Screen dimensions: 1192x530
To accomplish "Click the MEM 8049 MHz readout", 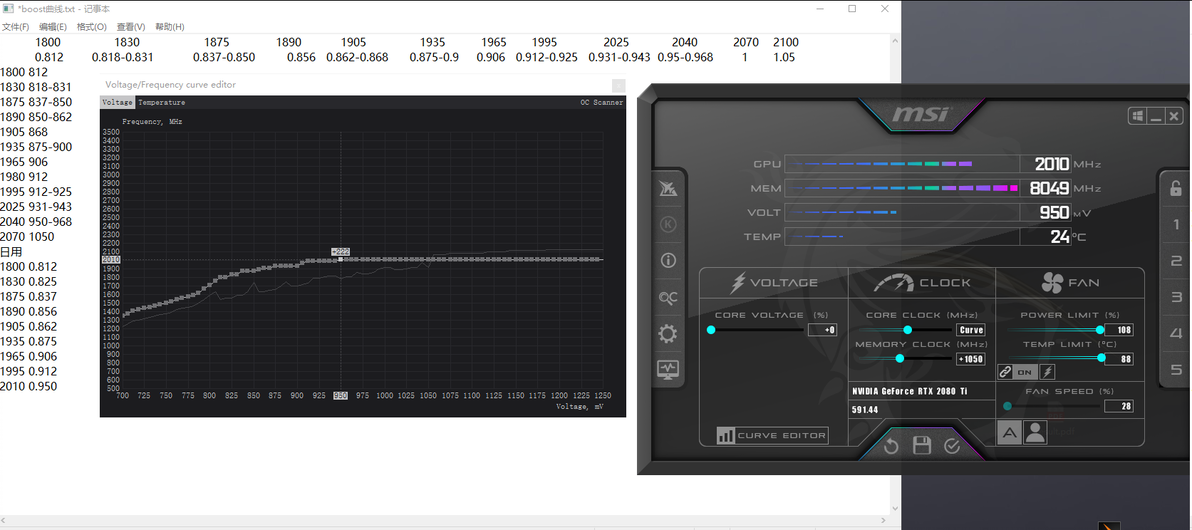I will coord(1050,188).
